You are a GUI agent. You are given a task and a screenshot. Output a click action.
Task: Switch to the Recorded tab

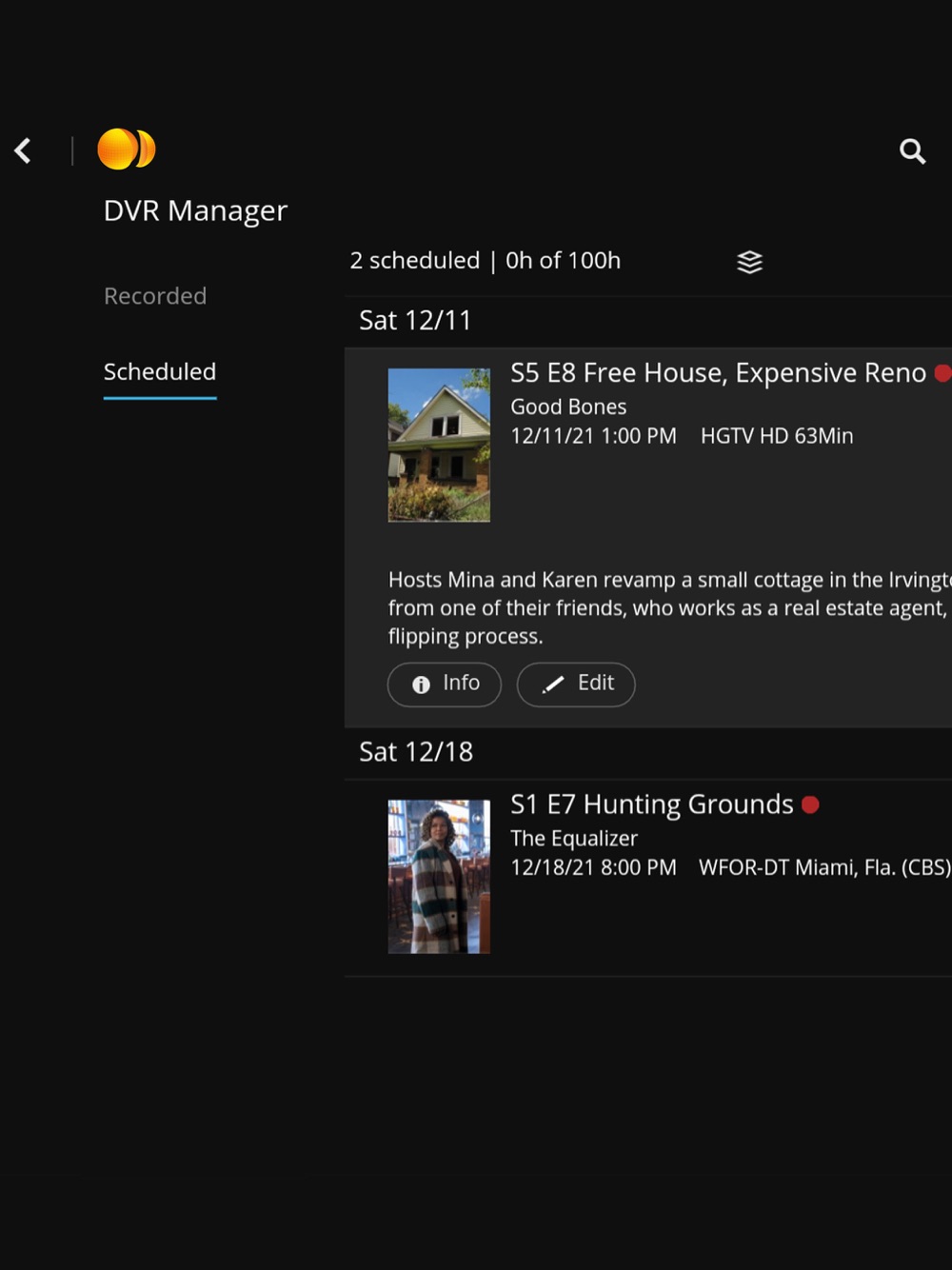coord(155,296)
